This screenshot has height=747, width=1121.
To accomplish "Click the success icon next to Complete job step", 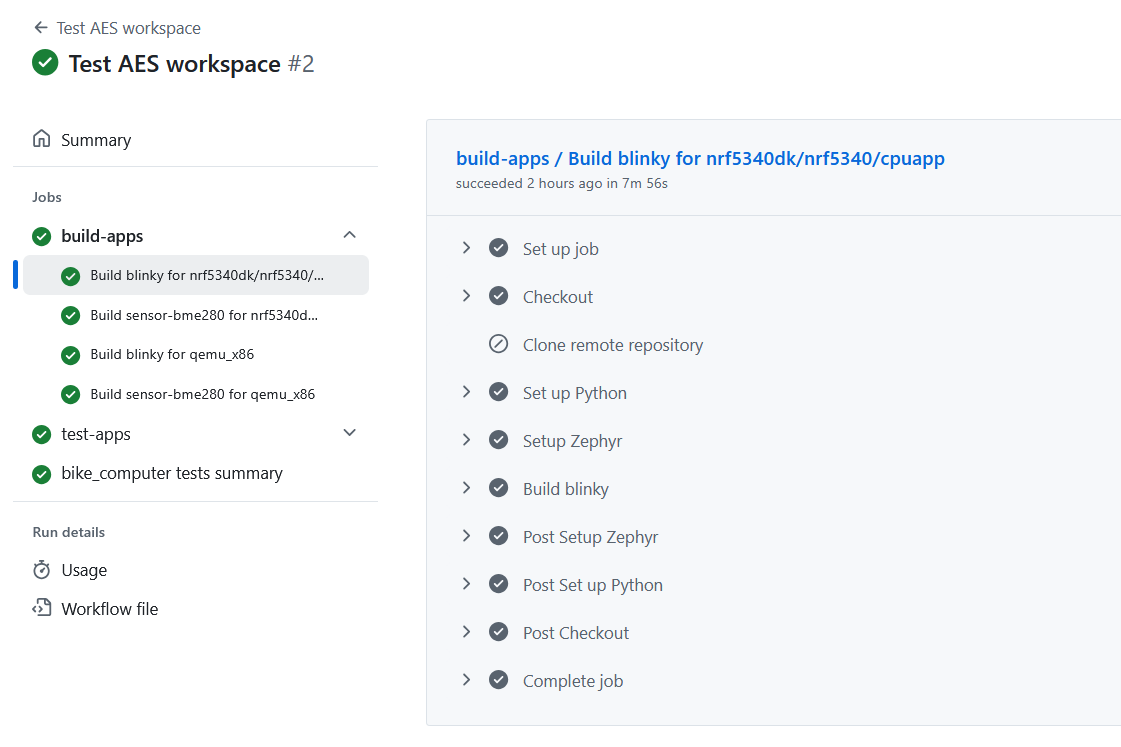I will [498, 679].
